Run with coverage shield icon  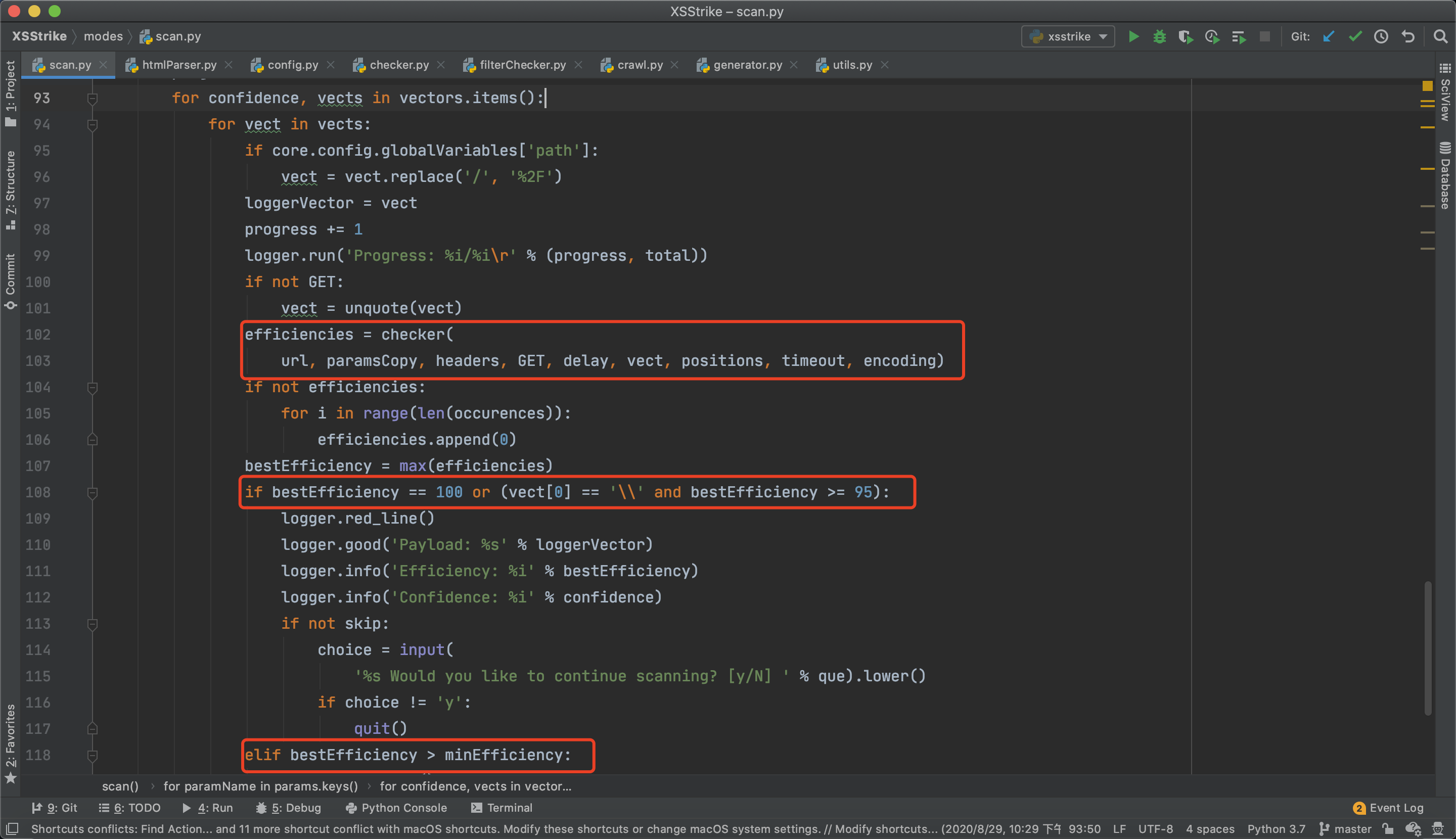point(1185,37)
